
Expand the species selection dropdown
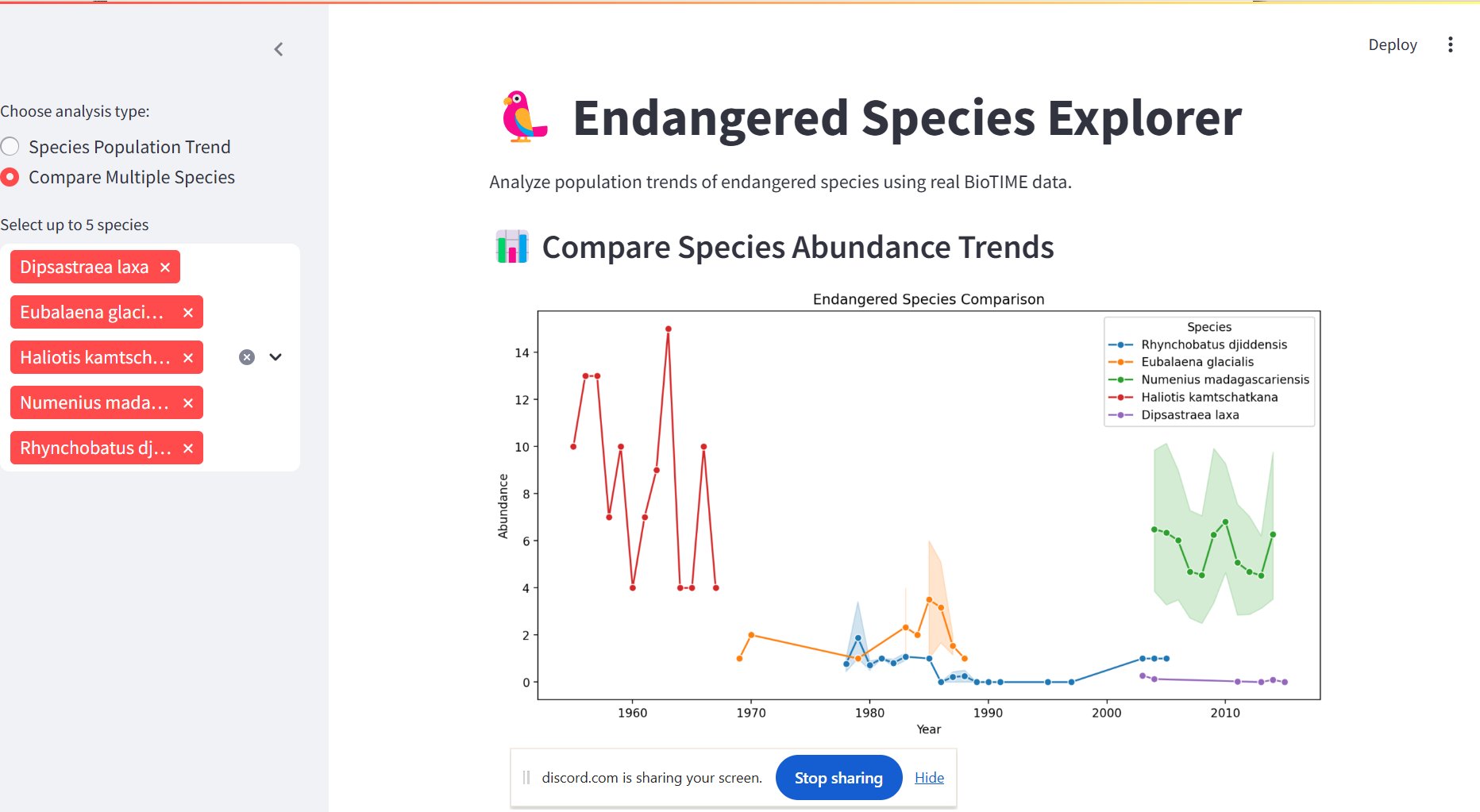(276, 357)
